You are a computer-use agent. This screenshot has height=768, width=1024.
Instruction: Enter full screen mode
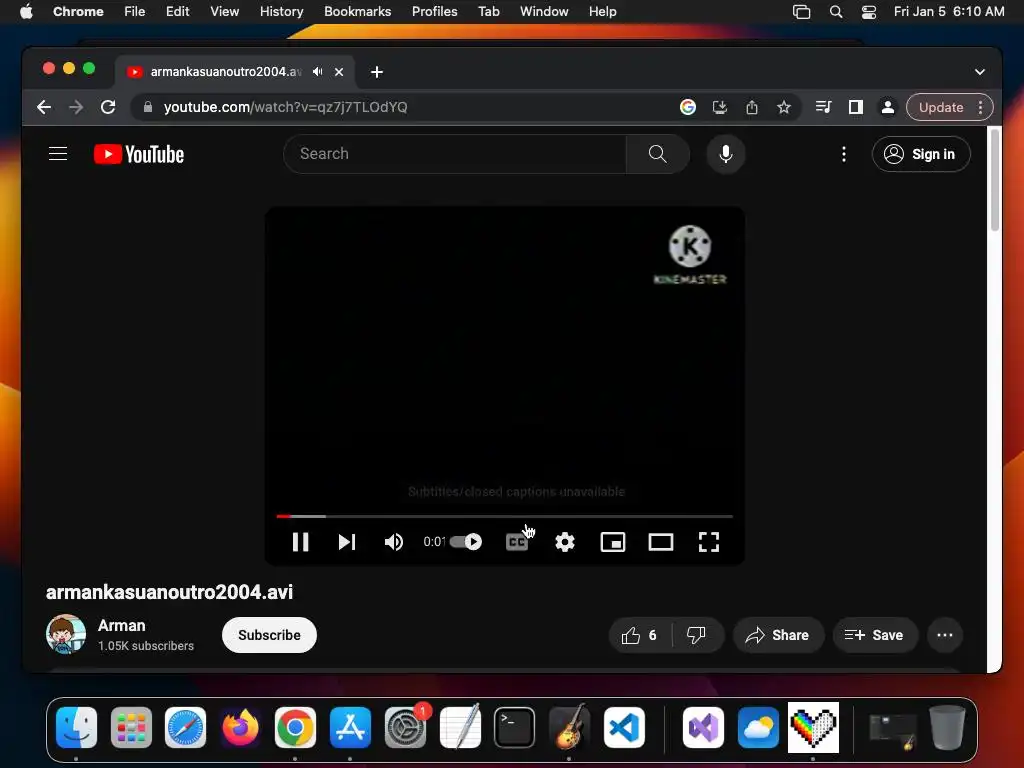(709, 542)
